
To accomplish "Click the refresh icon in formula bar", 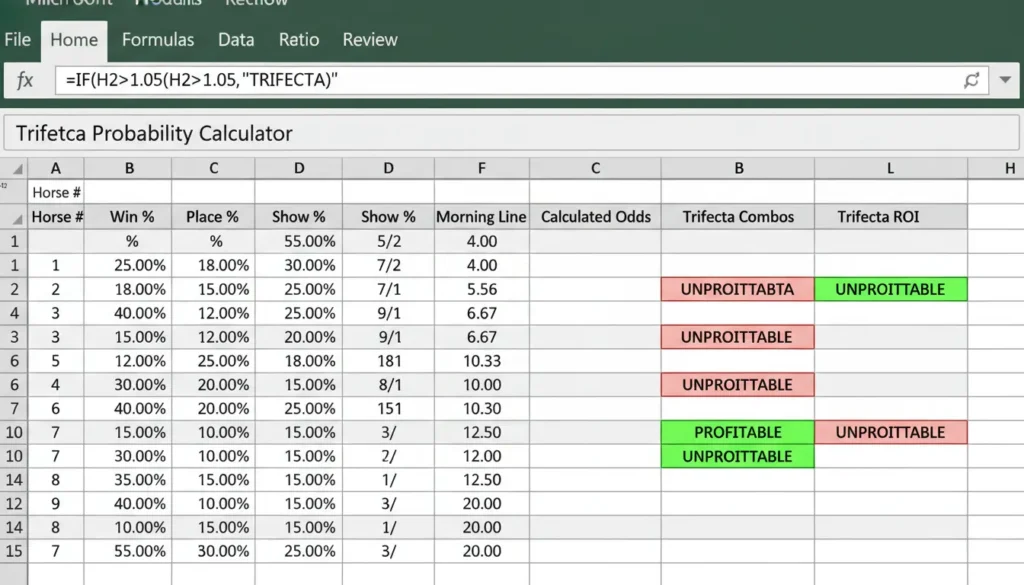I will (971, 80).
